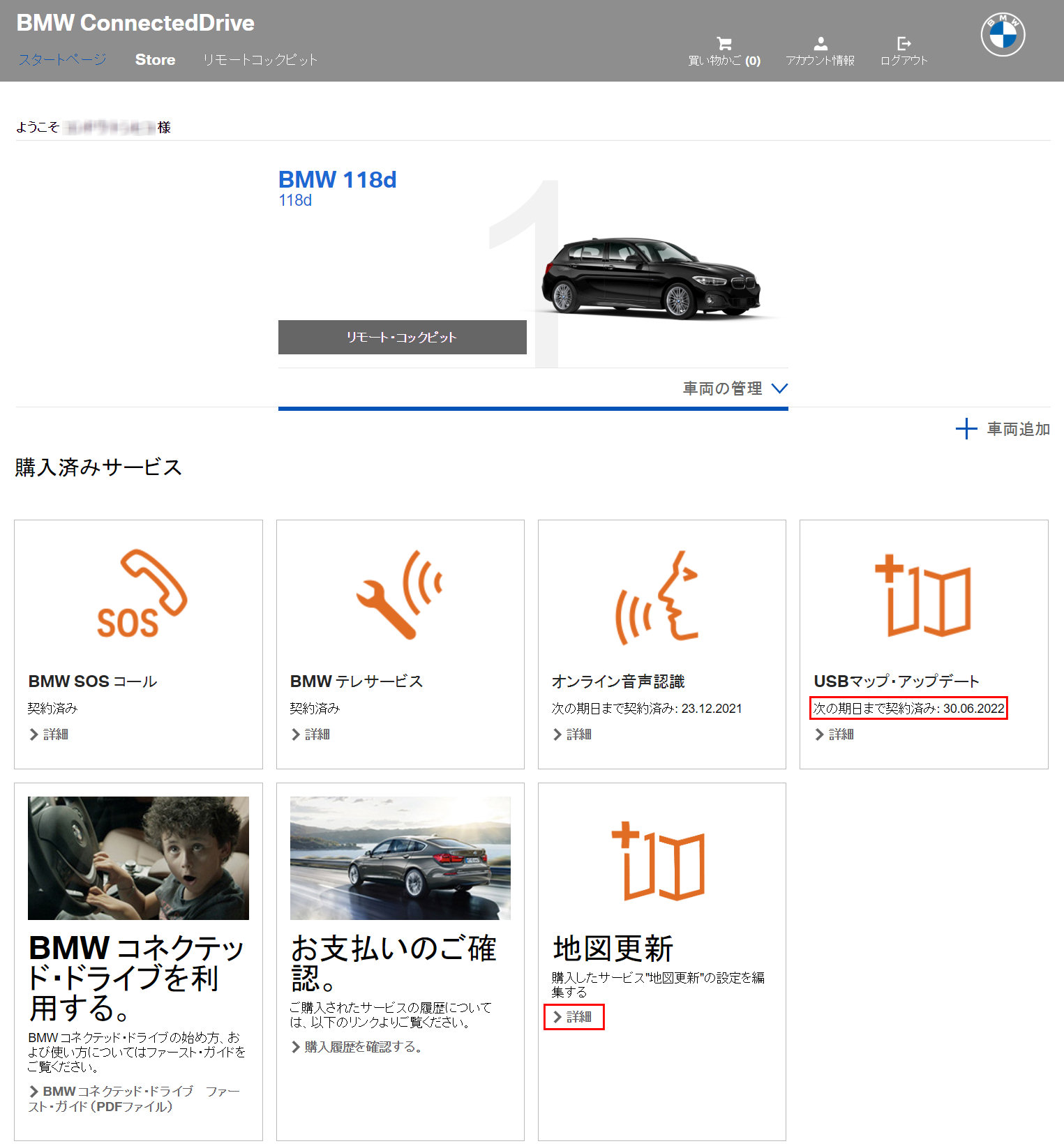The width and height of the screenshot is (1064, 1146).
Task: Open 詳細 under USBマップ・アップデート
Action: [x=834, y=734]
